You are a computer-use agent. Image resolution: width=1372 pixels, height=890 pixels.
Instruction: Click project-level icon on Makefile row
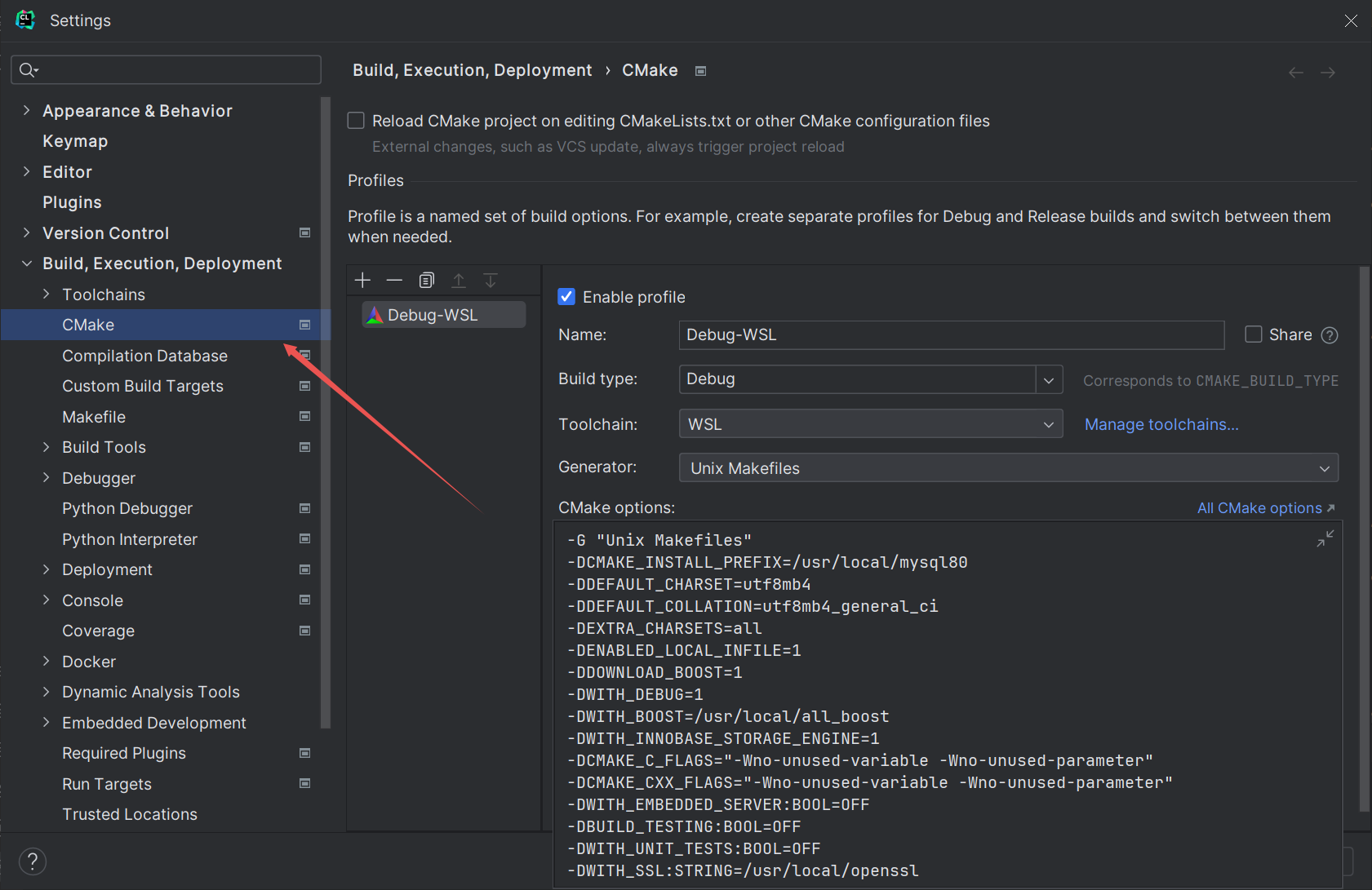pos(305,417)
